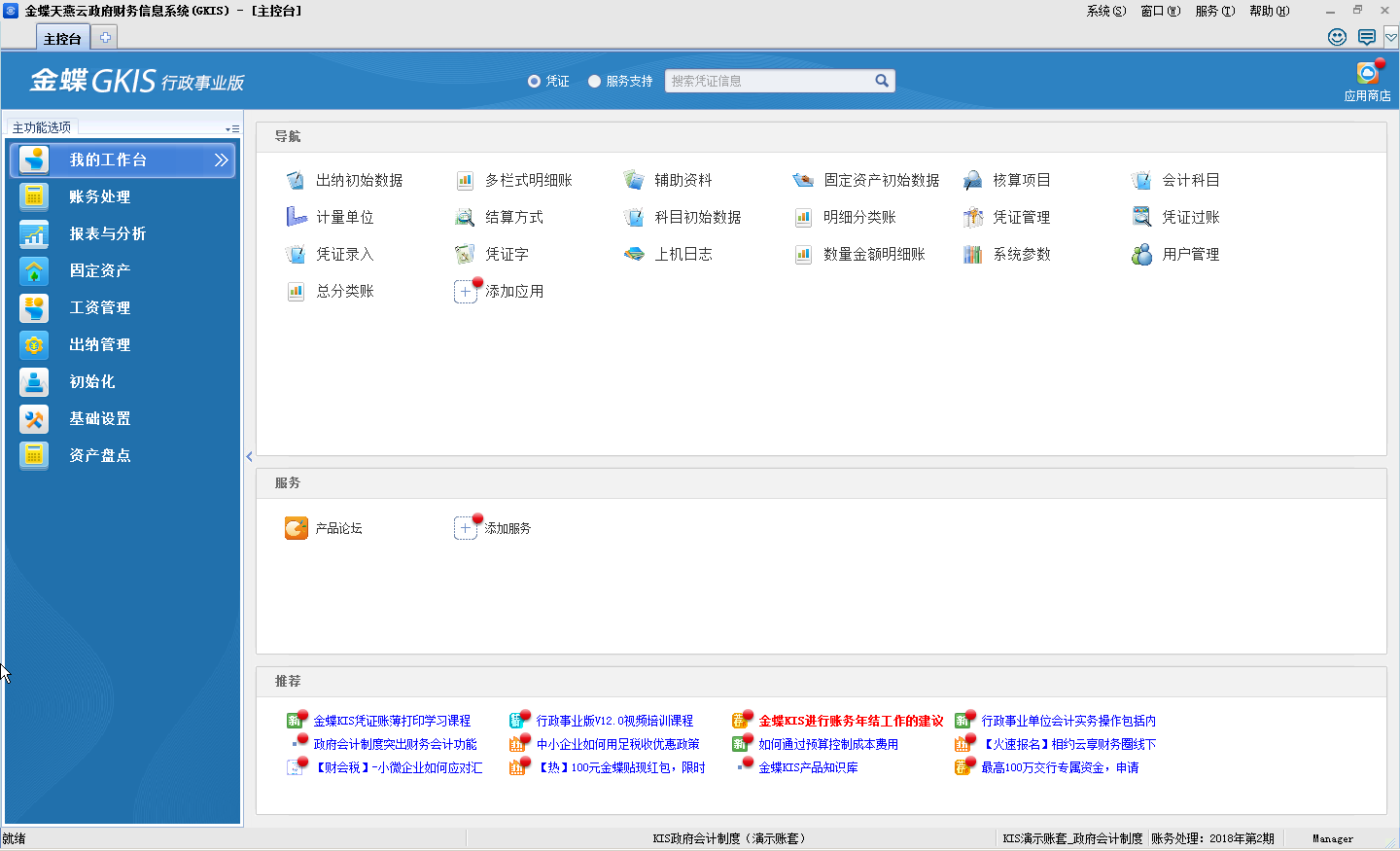Open link 【热】100元金蝶贴现红包
1400x851 pixels.
[620, 767]
